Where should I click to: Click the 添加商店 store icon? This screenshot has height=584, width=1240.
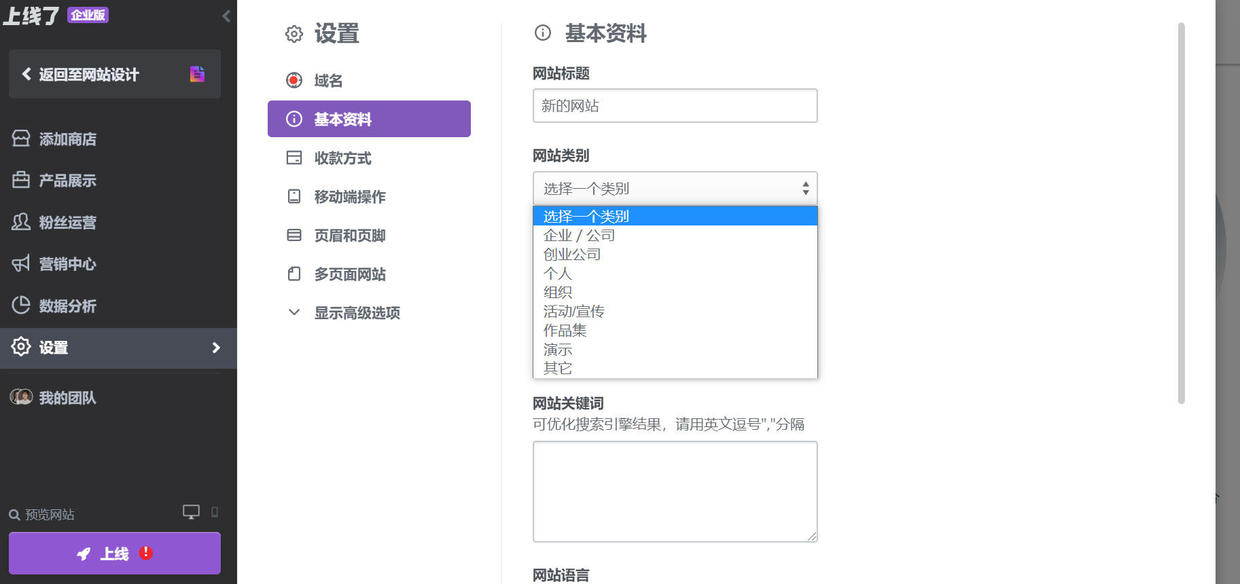pyautogui.click(x=20, y=138)
